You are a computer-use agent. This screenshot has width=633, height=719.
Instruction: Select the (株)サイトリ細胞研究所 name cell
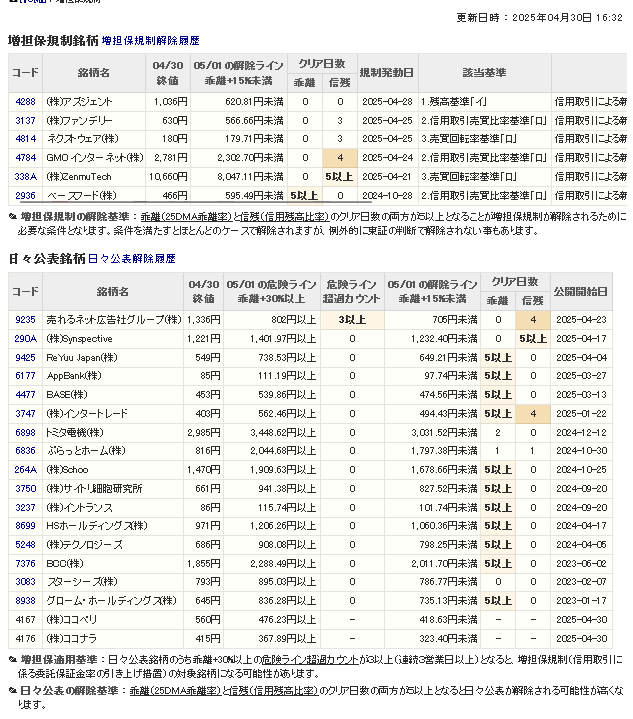(x=113, y=489)
